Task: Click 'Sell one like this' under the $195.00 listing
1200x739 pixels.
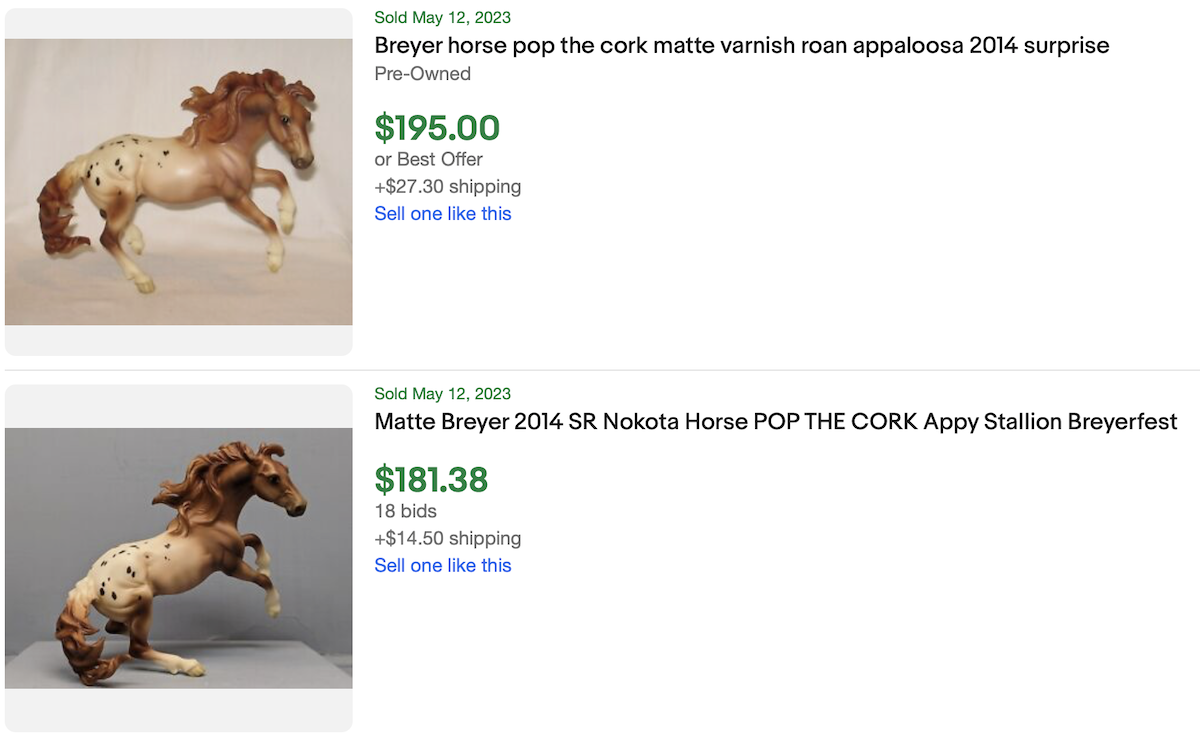Action: tap(442, 213)
